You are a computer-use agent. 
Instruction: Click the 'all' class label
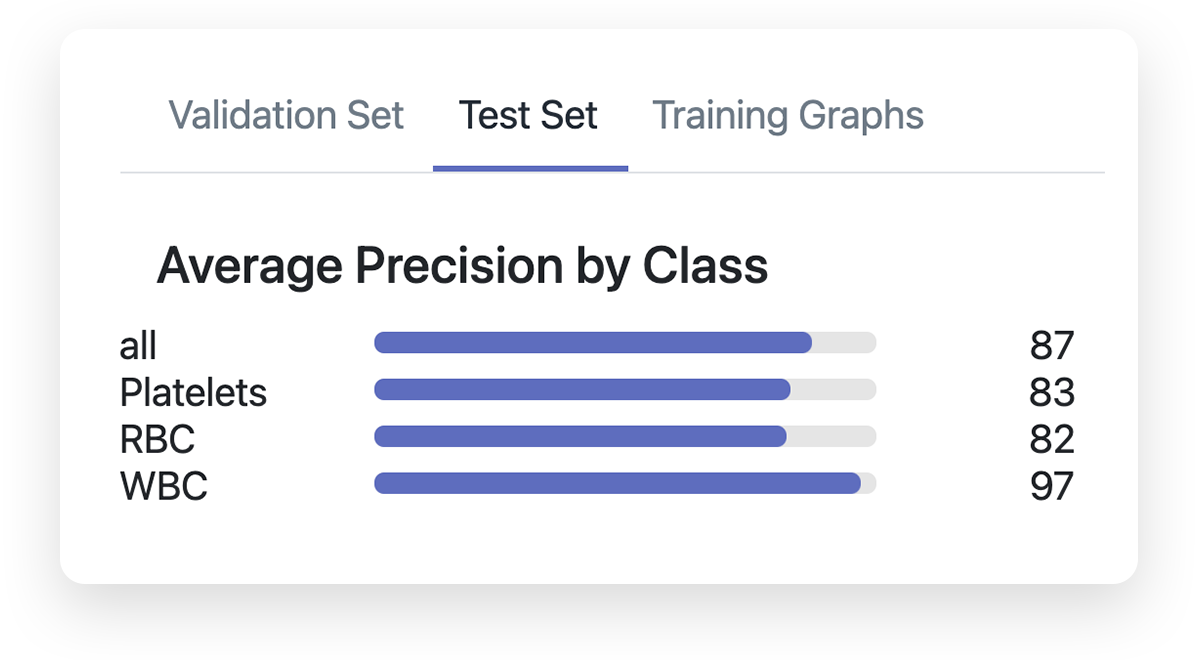coord(138,346)
